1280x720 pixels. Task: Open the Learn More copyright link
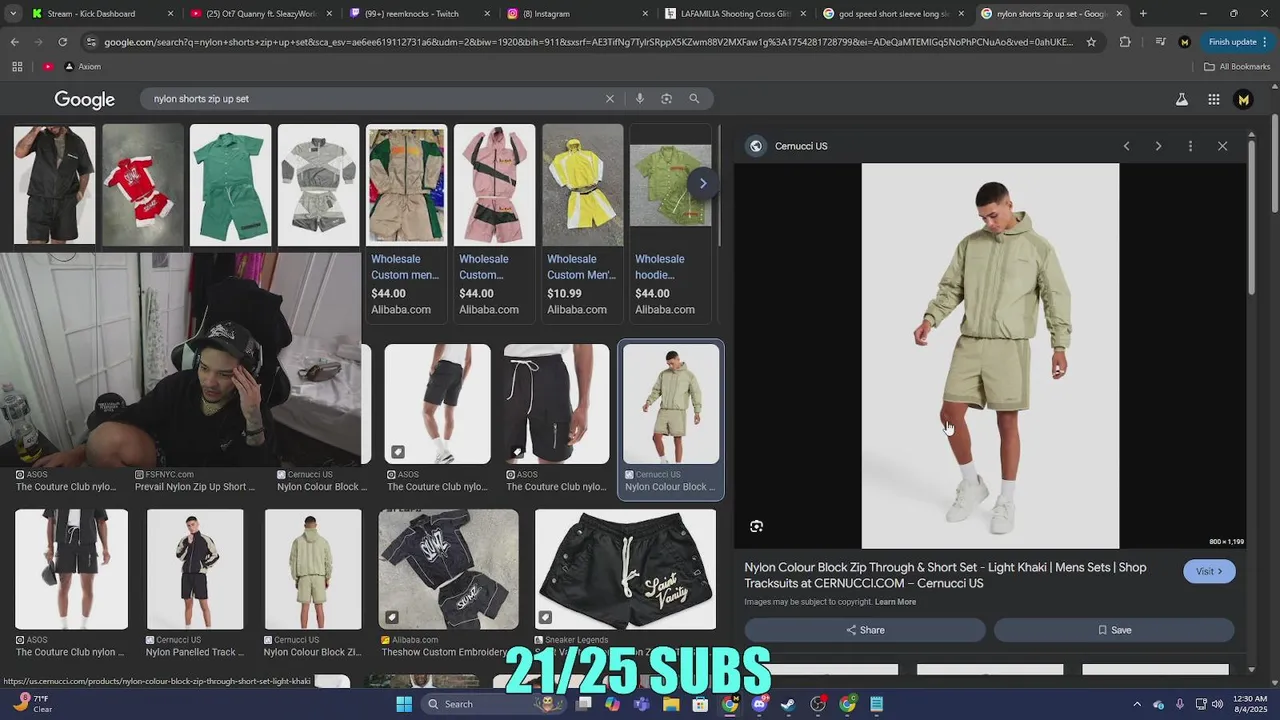click(x=895, y=602)
